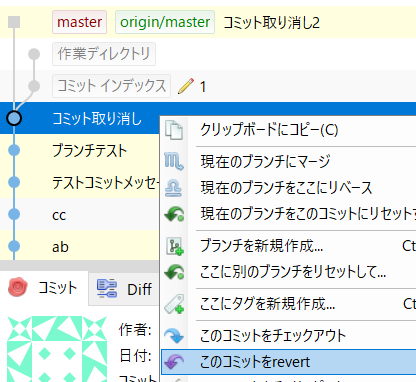Choose このコミットをチェックアウト
The height and width of the screenshot is (382, 416).
tap(289, 335)
